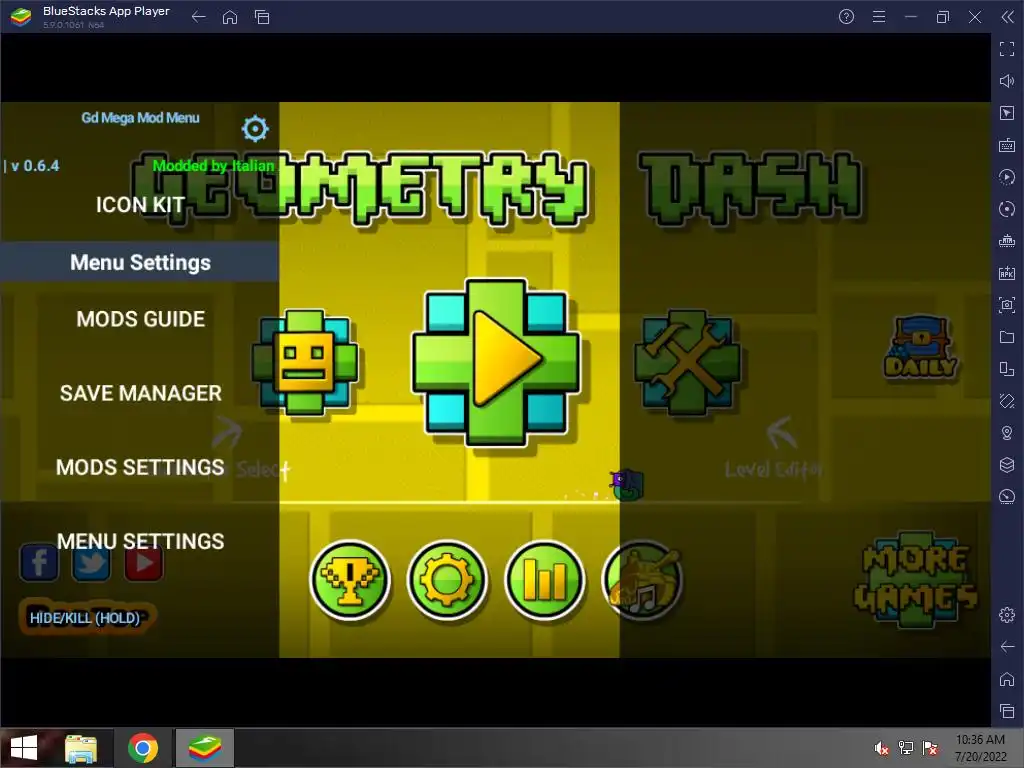Image resolution: width=1024 pixels, height=768 pixels.
Task: Click the rotate screen sidebar icon
Action: click(1007, 369)
